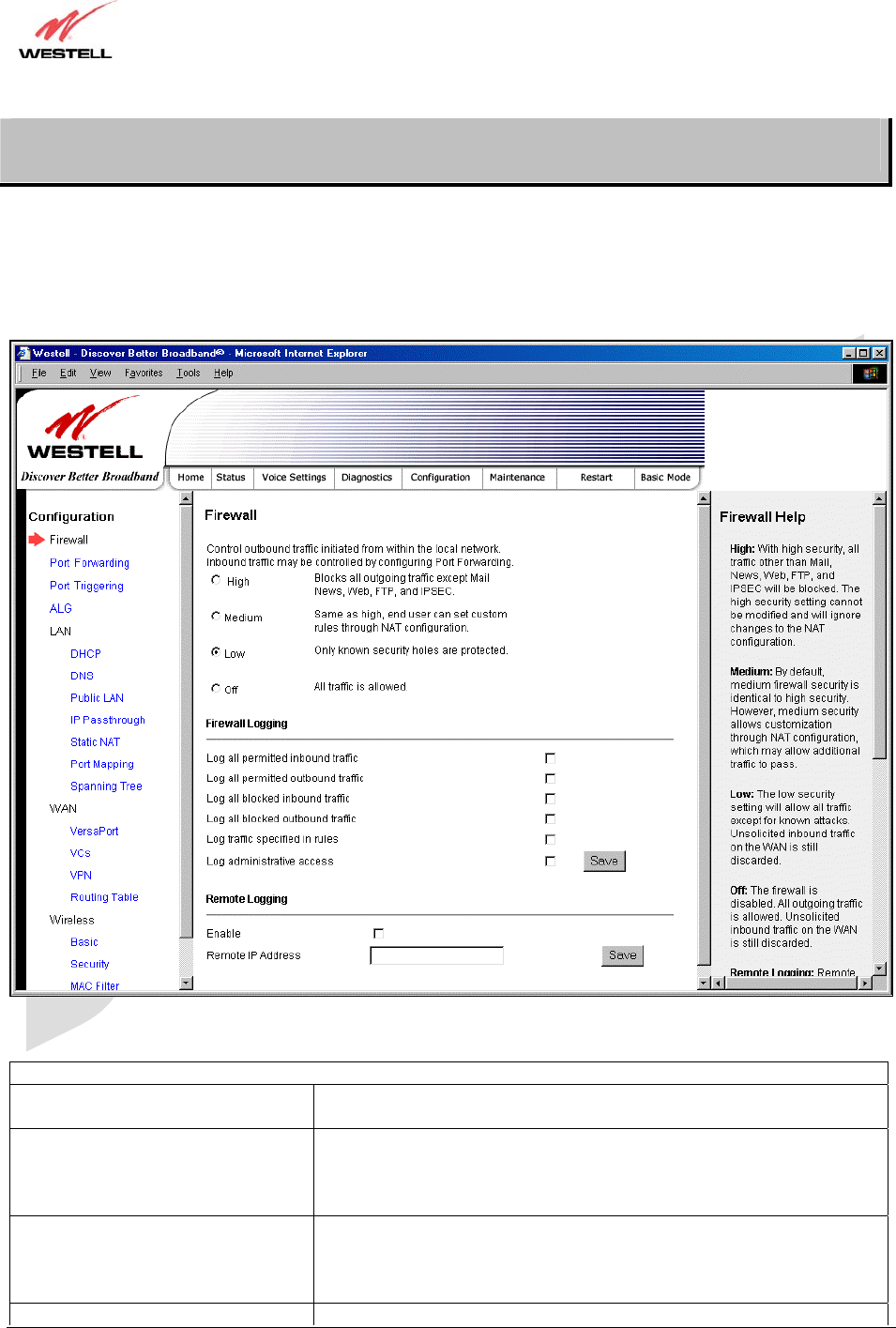Open the Favorites menu
896x1328 pixels.
pos(144,373)
